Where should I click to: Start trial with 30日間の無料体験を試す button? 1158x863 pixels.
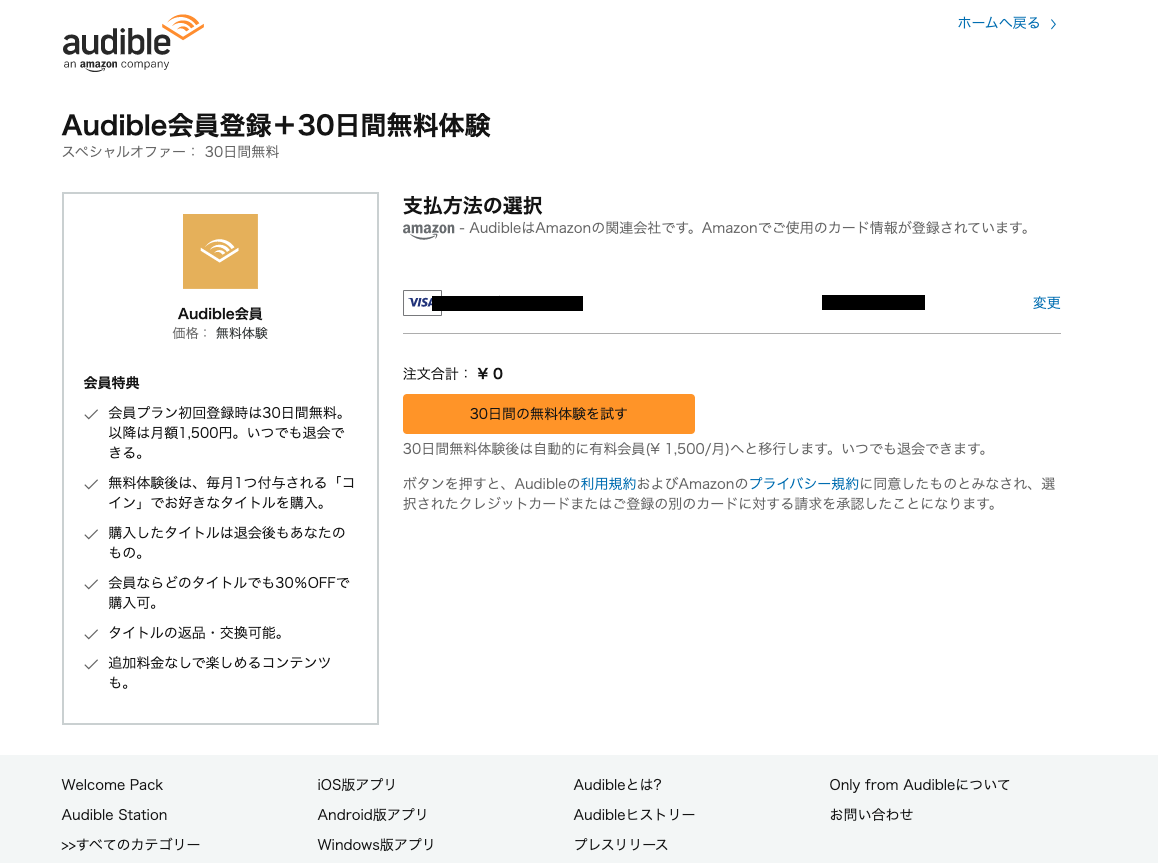pos(549,413)
